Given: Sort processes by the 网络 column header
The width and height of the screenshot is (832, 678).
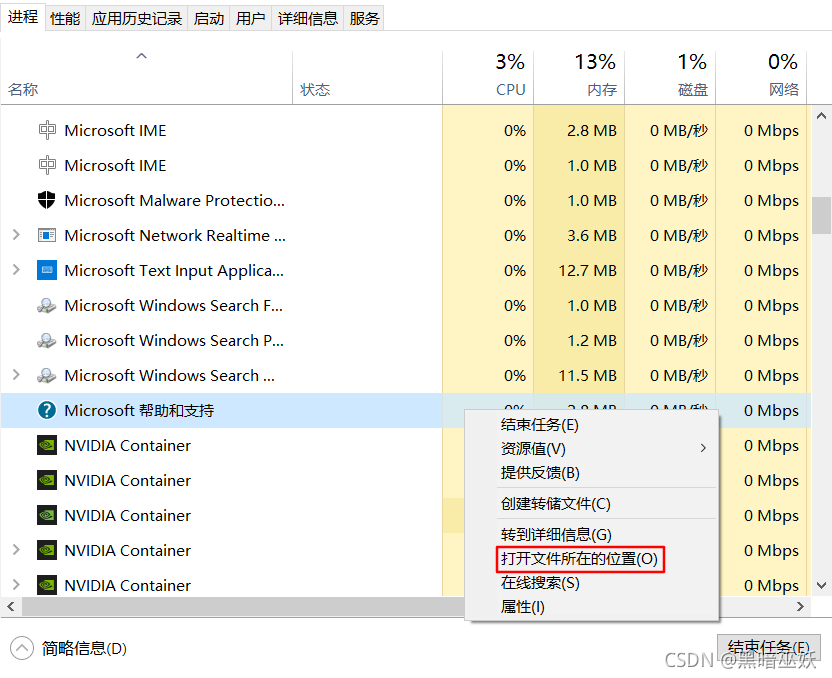Looking at the screenshot, I should point(761,77).
